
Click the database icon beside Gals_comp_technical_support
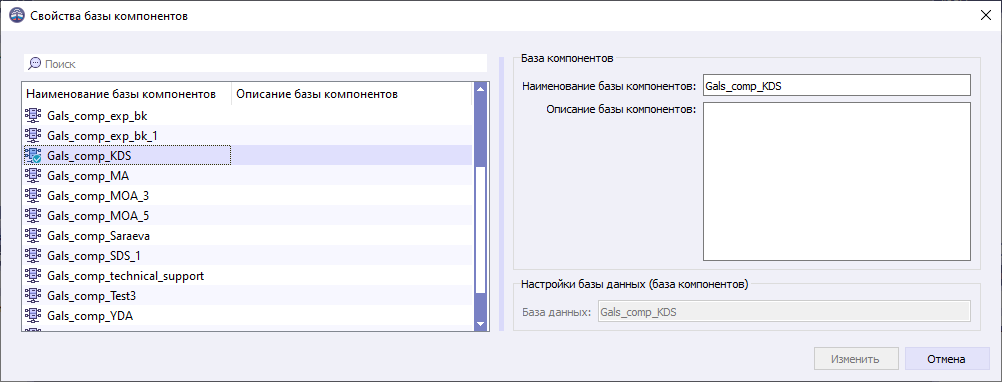tap(33, 275)
